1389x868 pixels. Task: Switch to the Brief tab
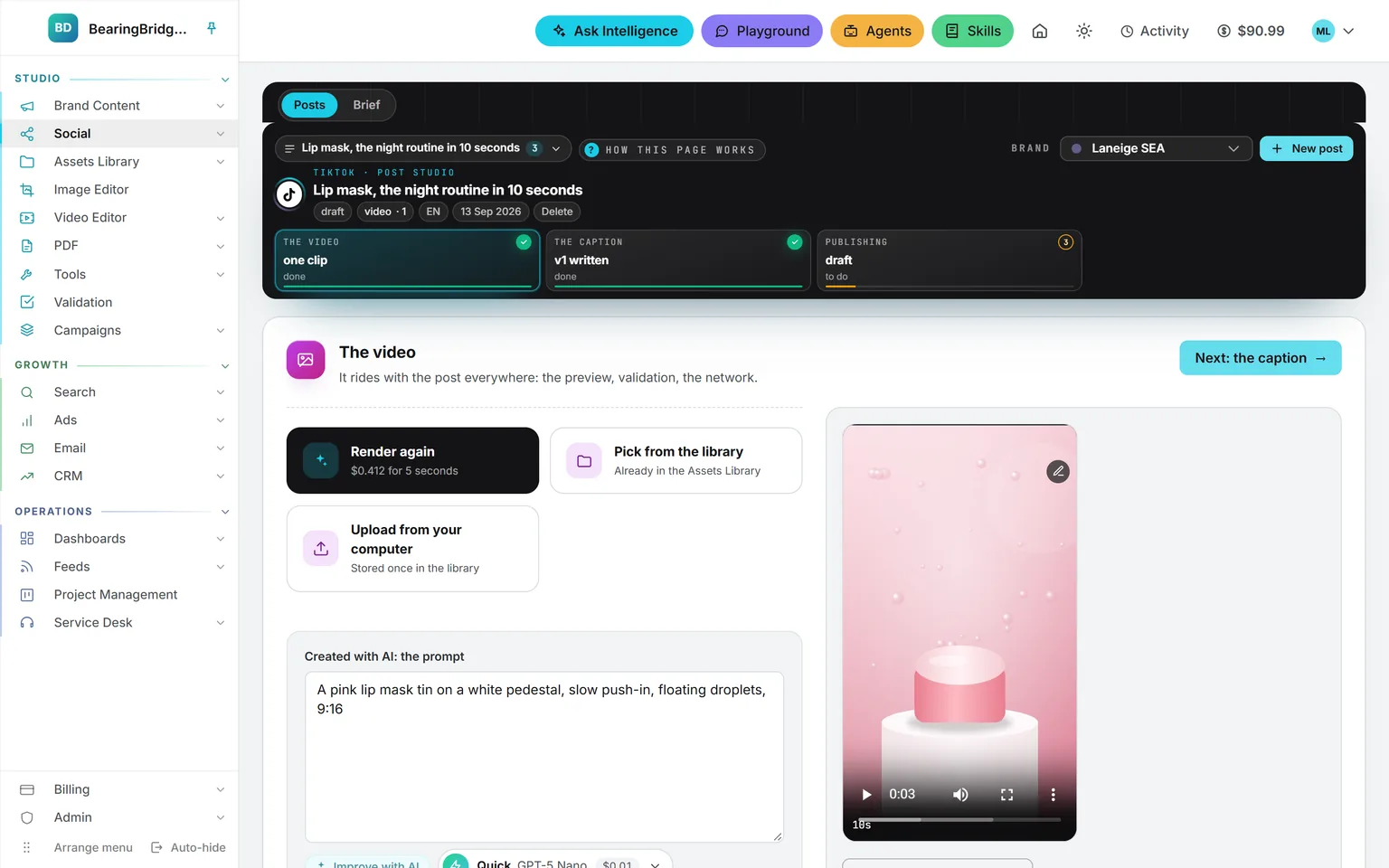[x=366, y=105]
